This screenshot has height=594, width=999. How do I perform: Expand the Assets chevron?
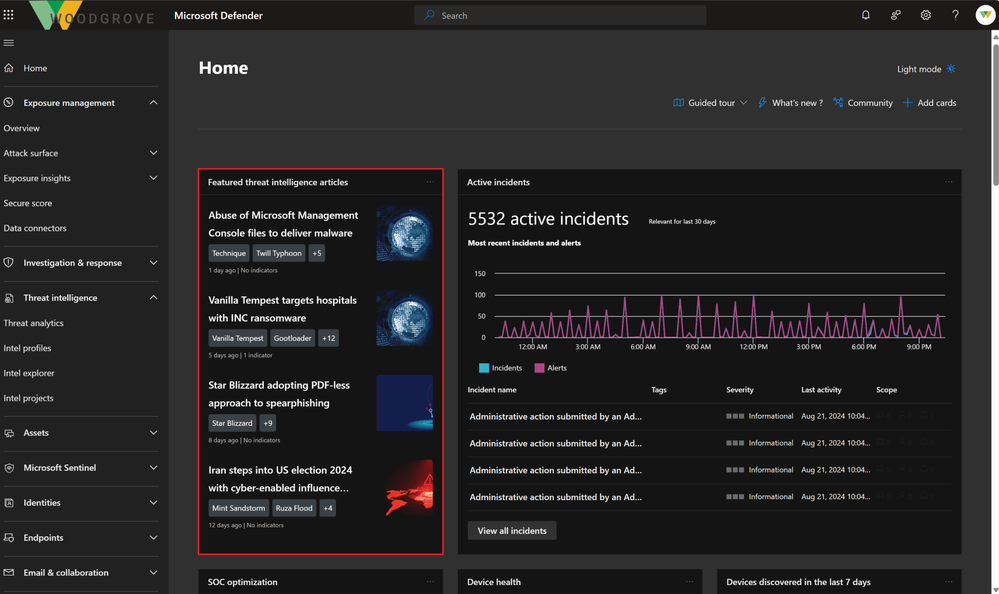point(154,432)
